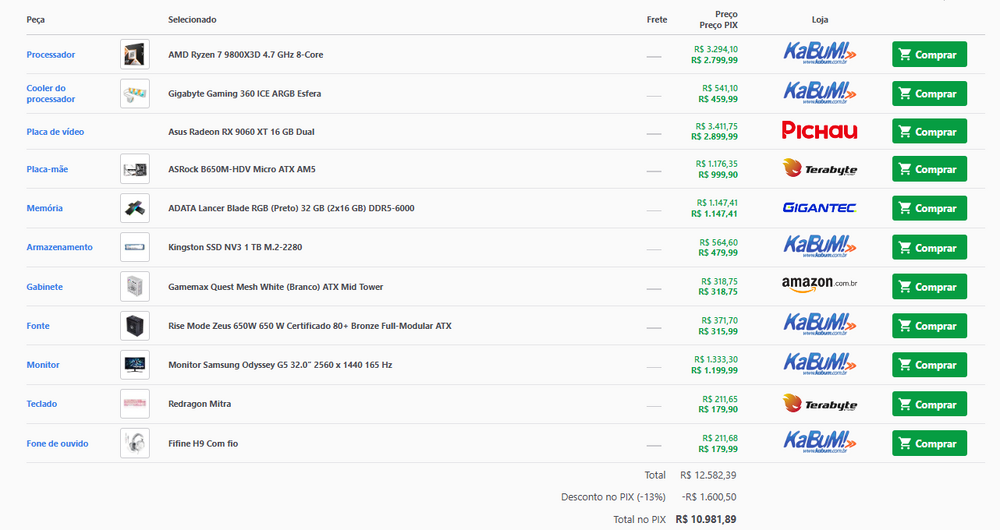Click the Pichau store logo

click(x=819, y=131)
